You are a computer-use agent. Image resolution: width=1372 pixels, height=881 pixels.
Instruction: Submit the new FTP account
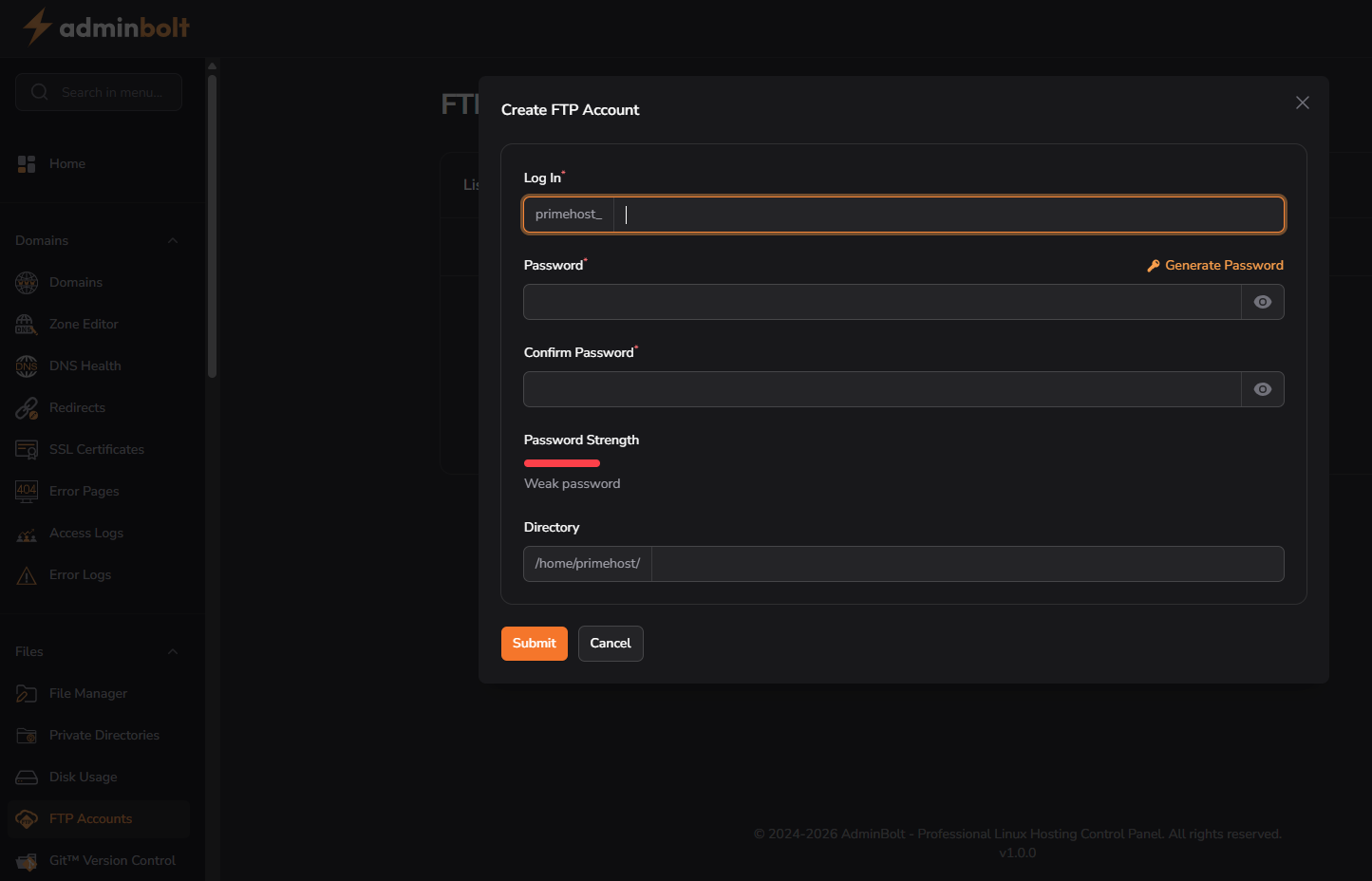tap(534, 643)
